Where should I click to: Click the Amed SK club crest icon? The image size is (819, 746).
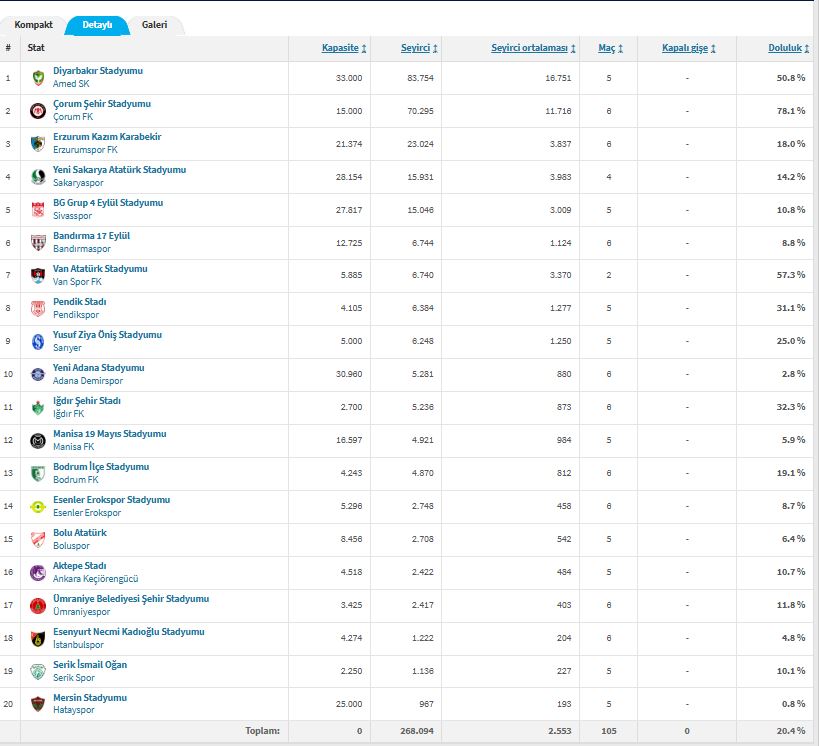37,78
